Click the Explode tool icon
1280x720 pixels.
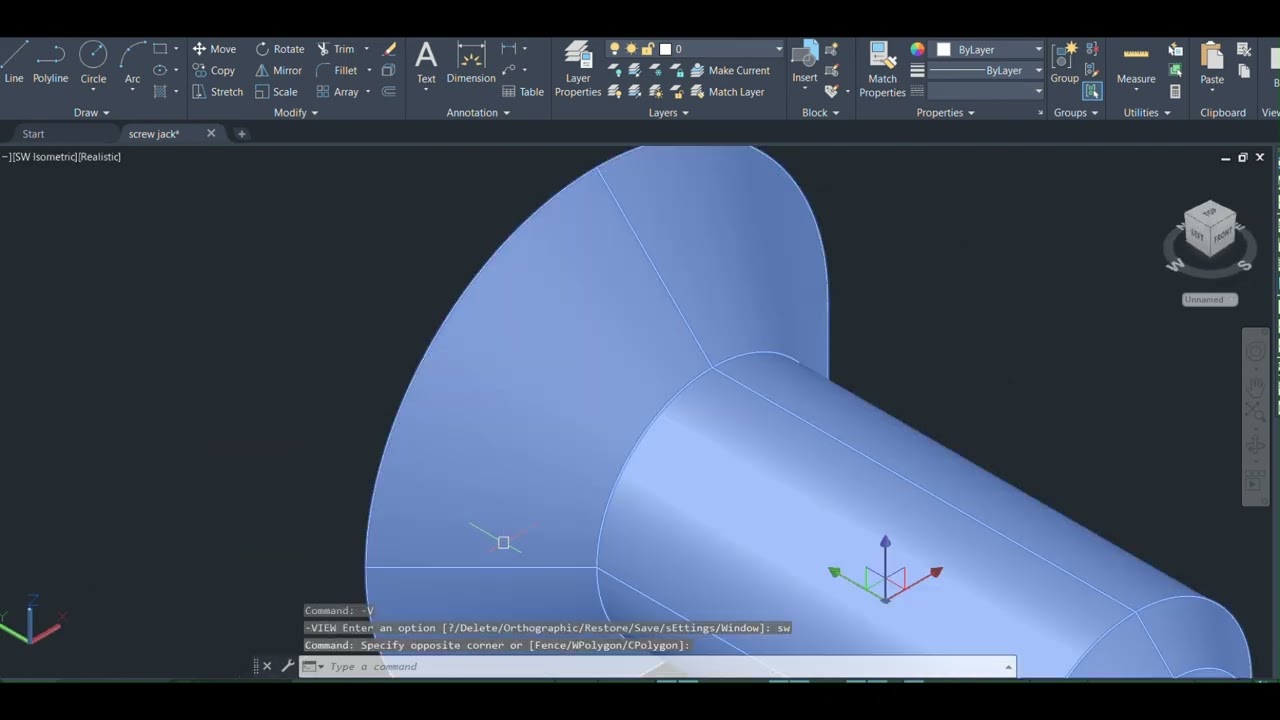pos(389,70)
